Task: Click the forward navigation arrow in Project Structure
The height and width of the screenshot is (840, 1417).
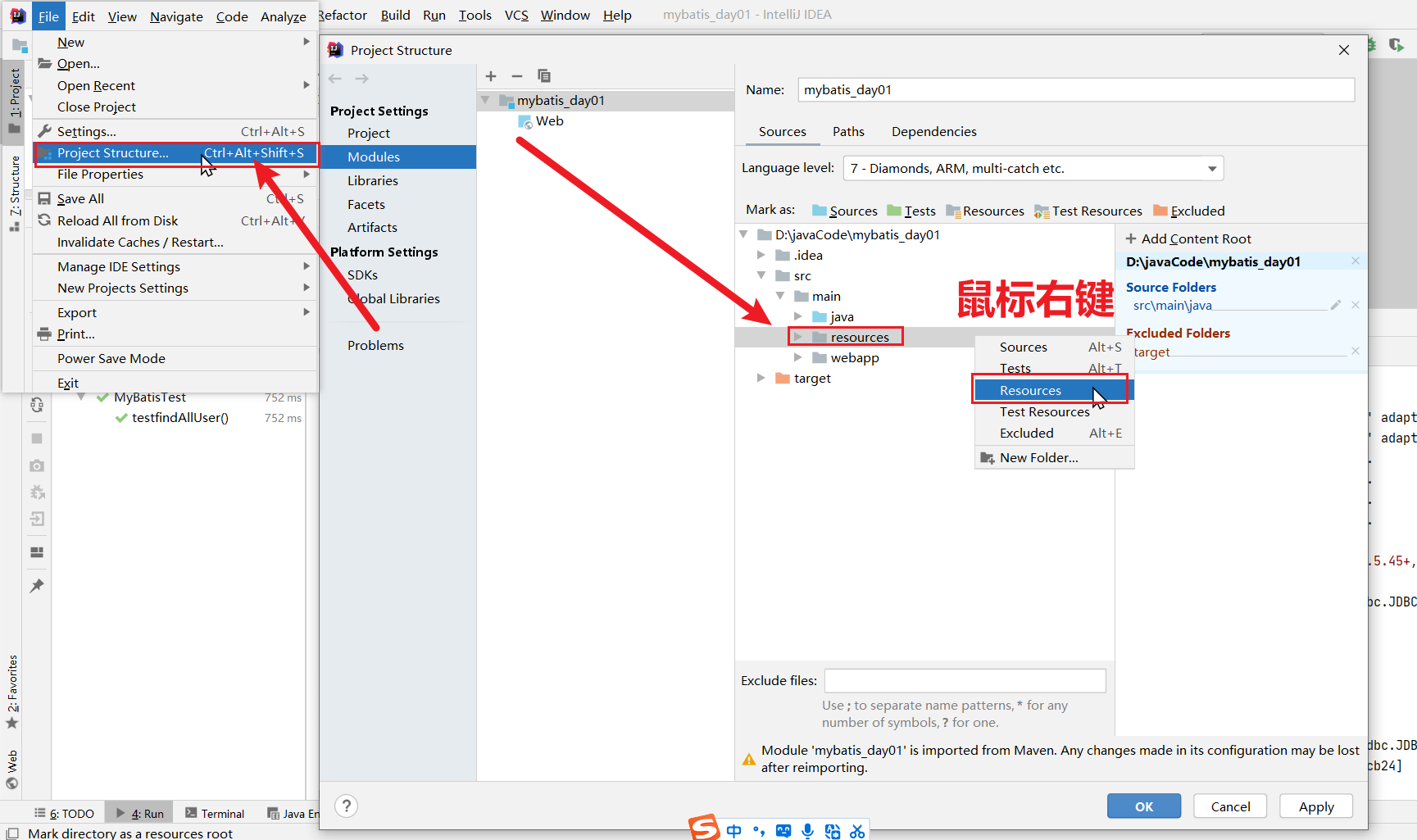Action: (361, 79)
